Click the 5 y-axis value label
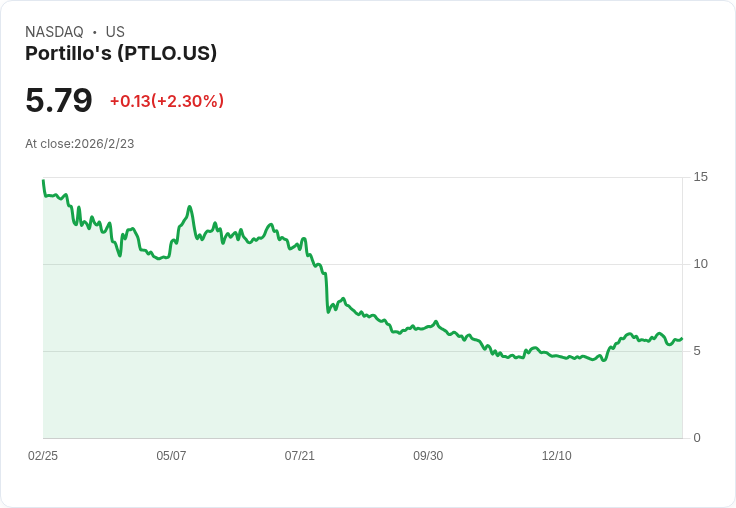This screenshot has width=736, height=508. 697,351
